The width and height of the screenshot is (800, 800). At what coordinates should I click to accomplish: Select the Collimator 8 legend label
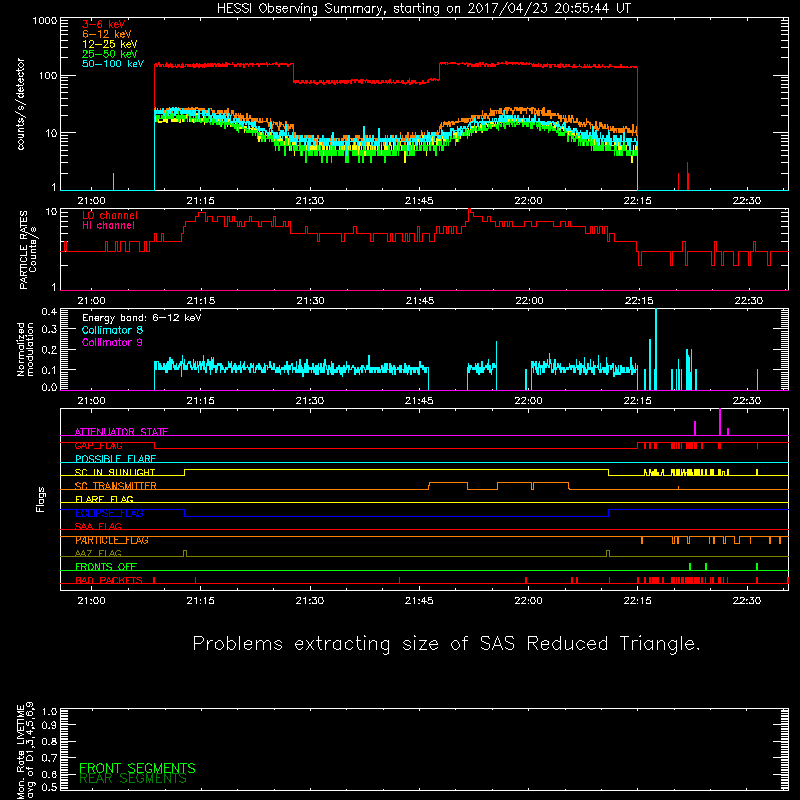pos(112,330)
